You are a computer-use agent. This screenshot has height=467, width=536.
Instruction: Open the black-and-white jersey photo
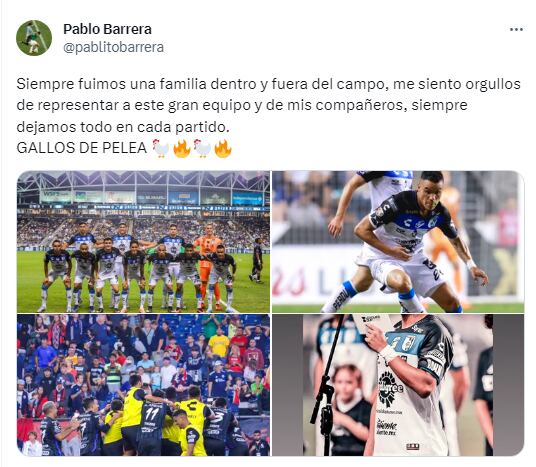tap(398, 385)
